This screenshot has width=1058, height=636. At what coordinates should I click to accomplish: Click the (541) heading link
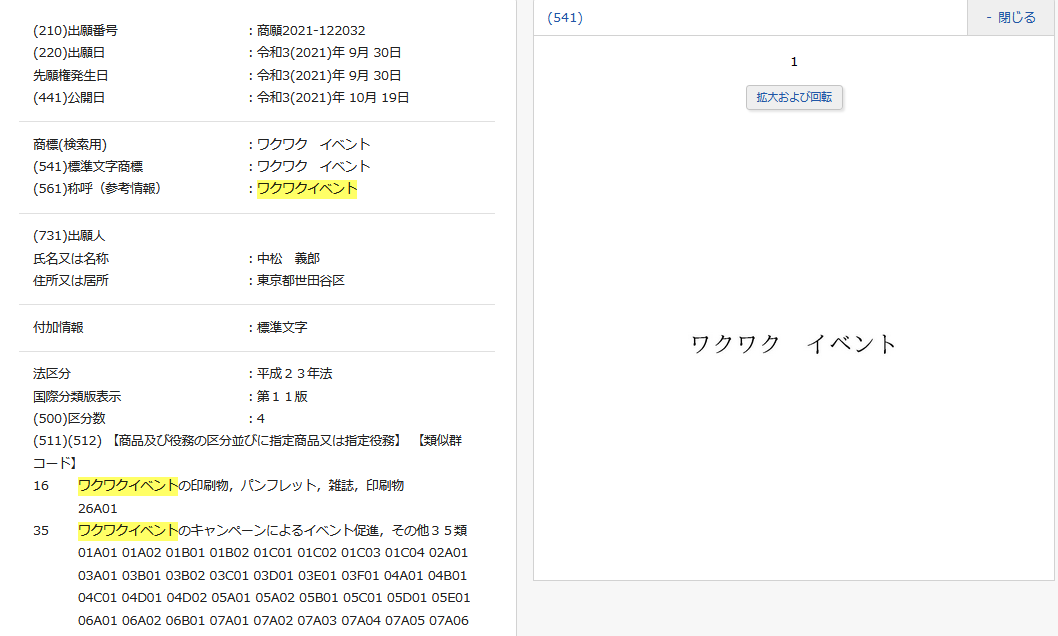(x=565, y=18)
